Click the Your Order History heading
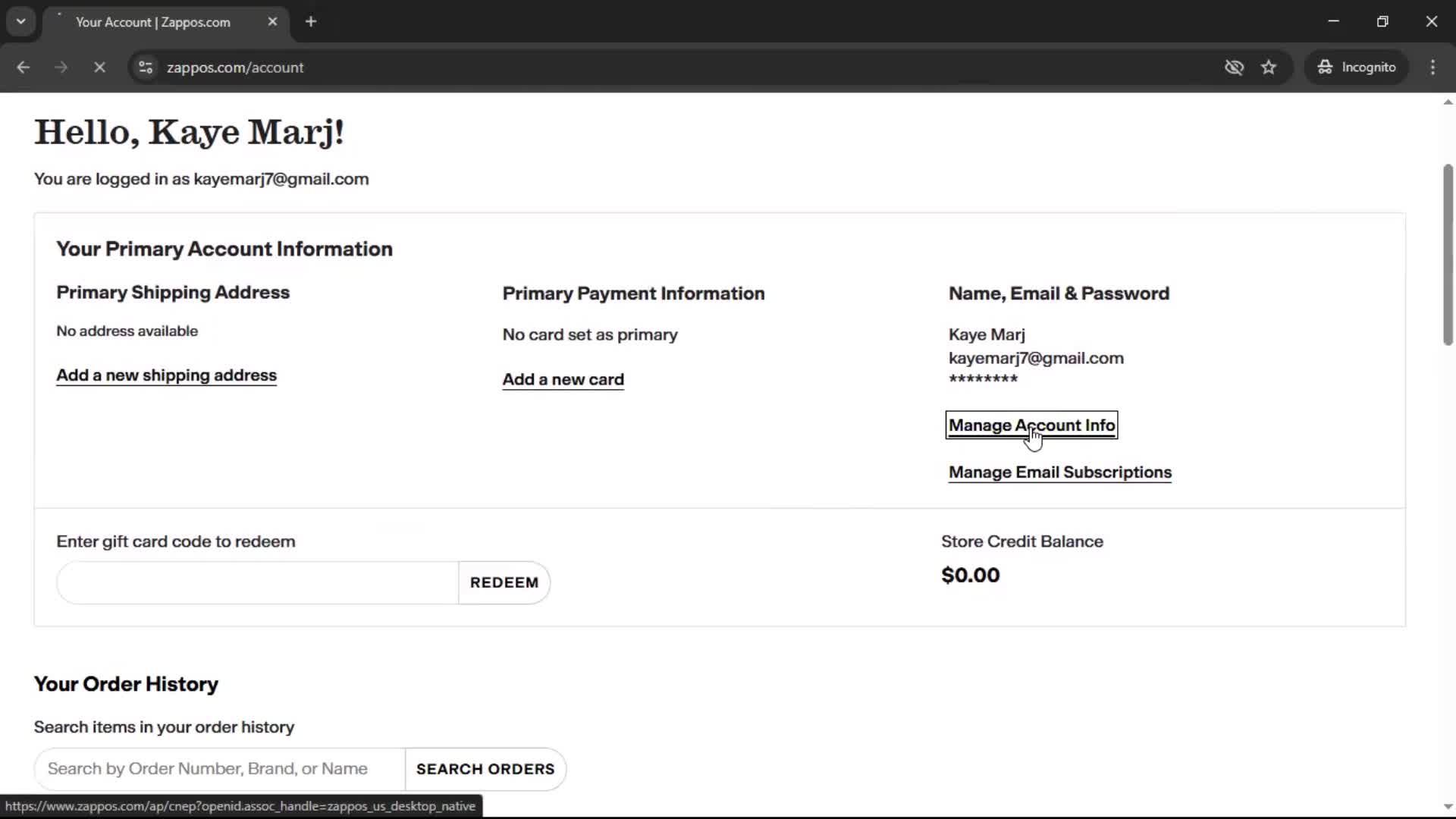Image resolution: width=1456 pixels, height=819 pixels. (x=126, y=684)
